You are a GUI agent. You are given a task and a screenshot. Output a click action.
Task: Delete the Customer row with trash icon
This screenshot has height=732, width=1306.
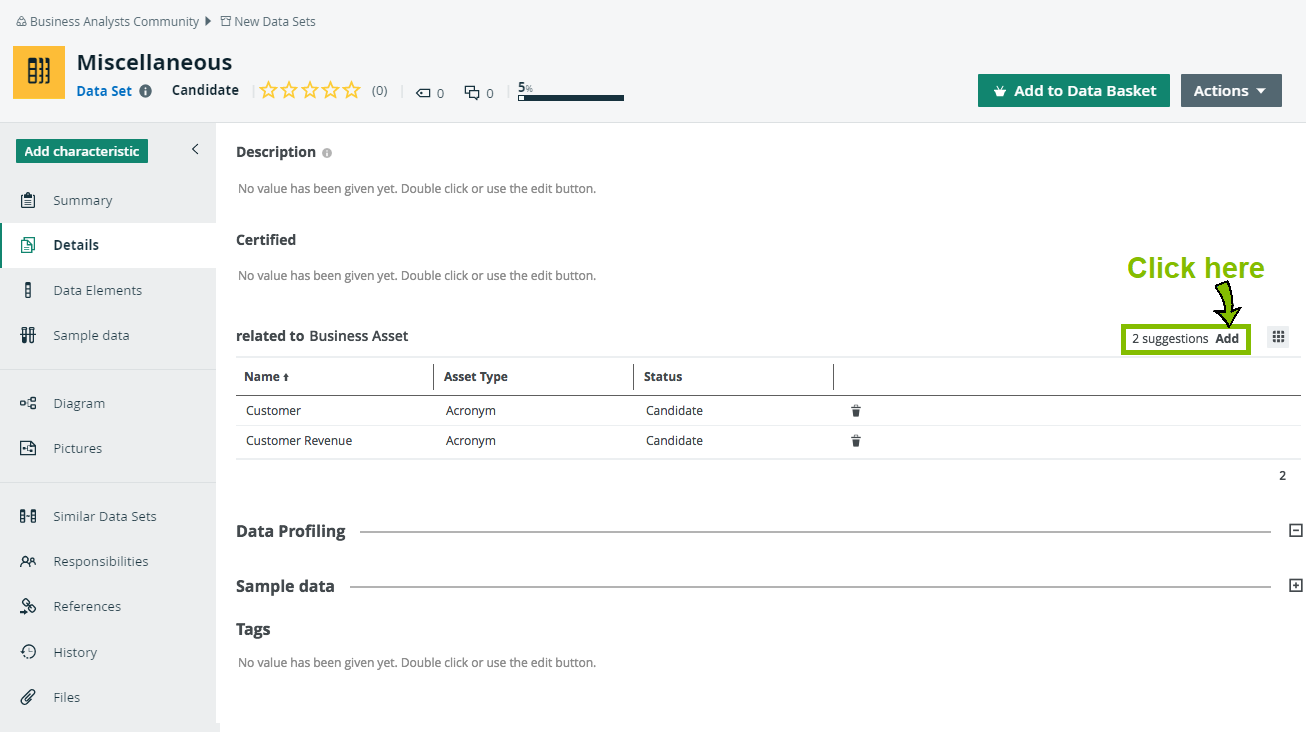click(856, 411)
